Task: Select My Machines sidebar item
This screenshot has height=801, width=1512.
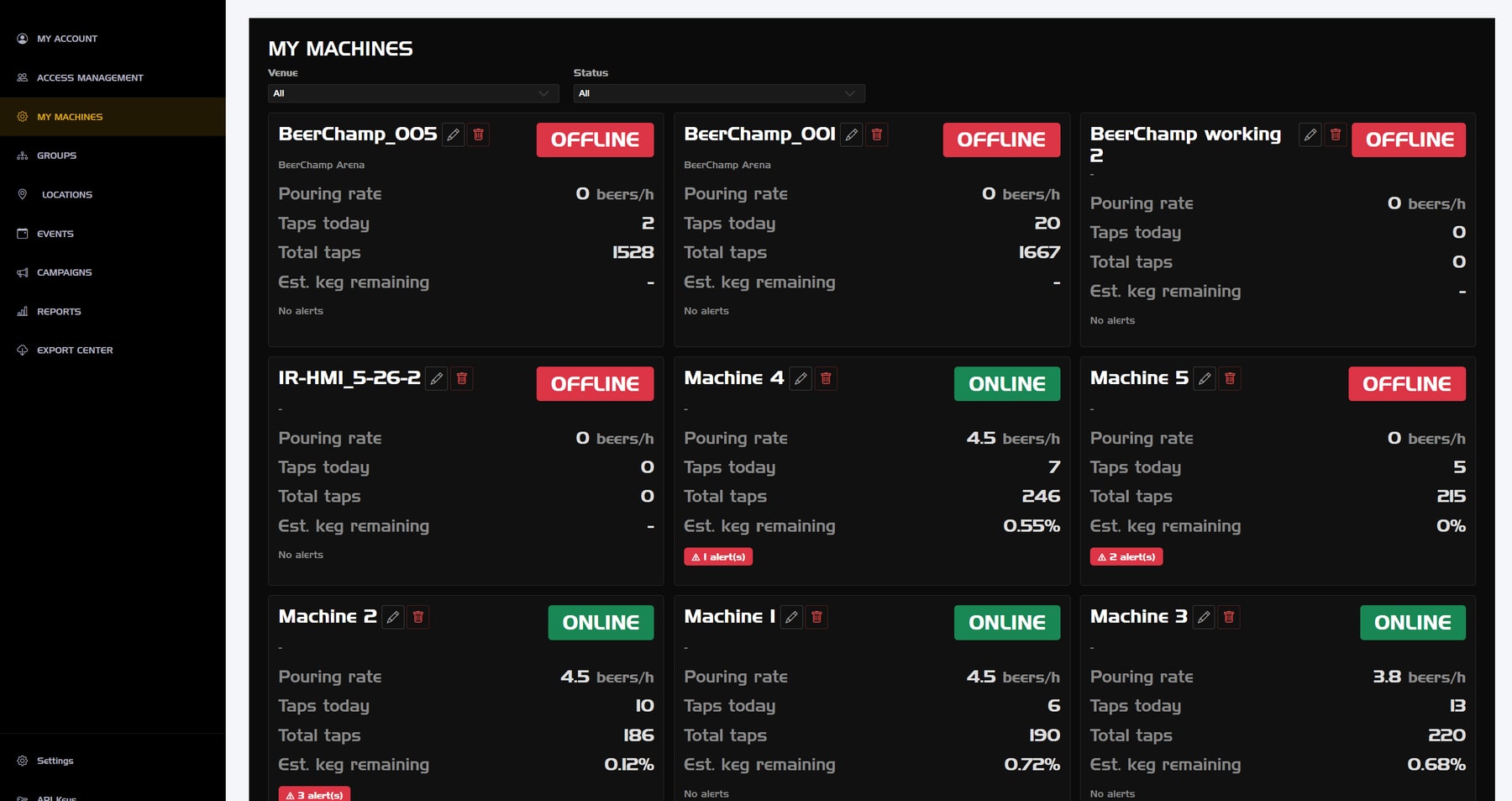Action: pyautogui.click(x=113, y=117)
